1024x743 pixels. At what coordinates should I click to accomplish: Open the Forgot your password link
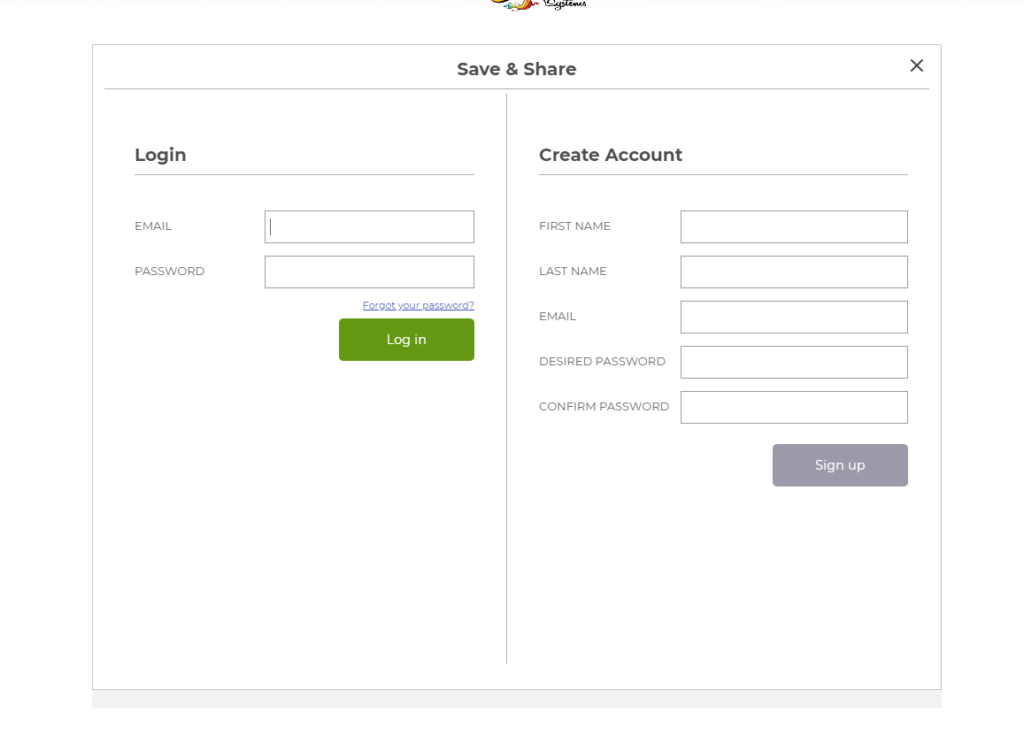418,305
